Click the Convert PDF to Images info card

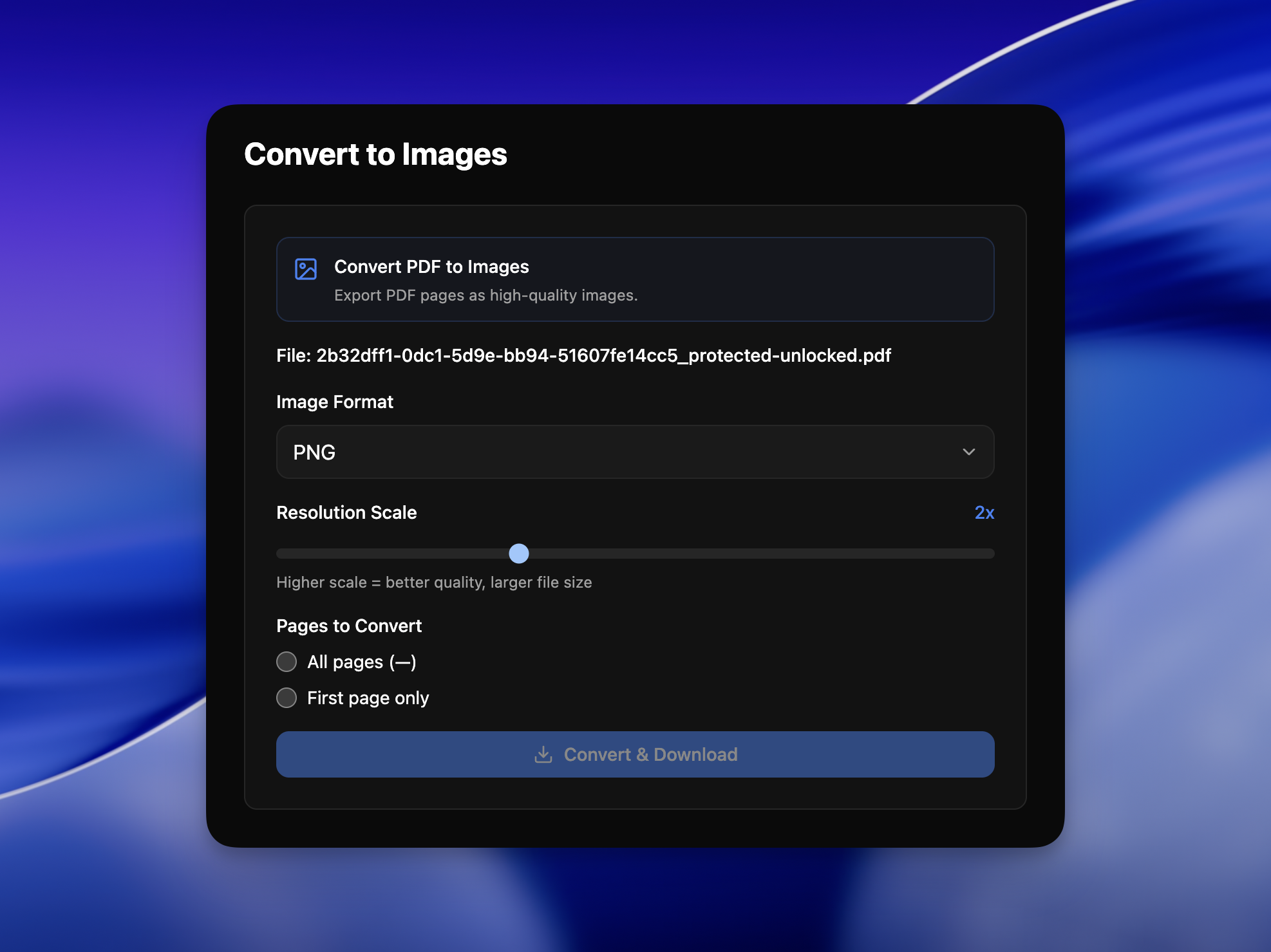(x=635, y=279)
